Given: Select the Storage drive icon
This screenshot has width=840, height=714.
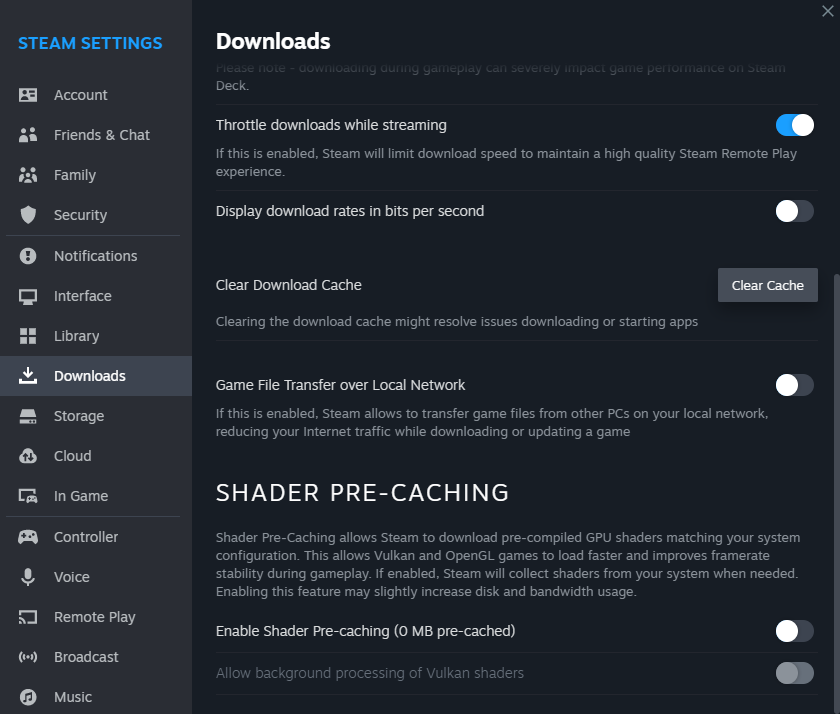Looking at the screenshot, I should [28, 416].
